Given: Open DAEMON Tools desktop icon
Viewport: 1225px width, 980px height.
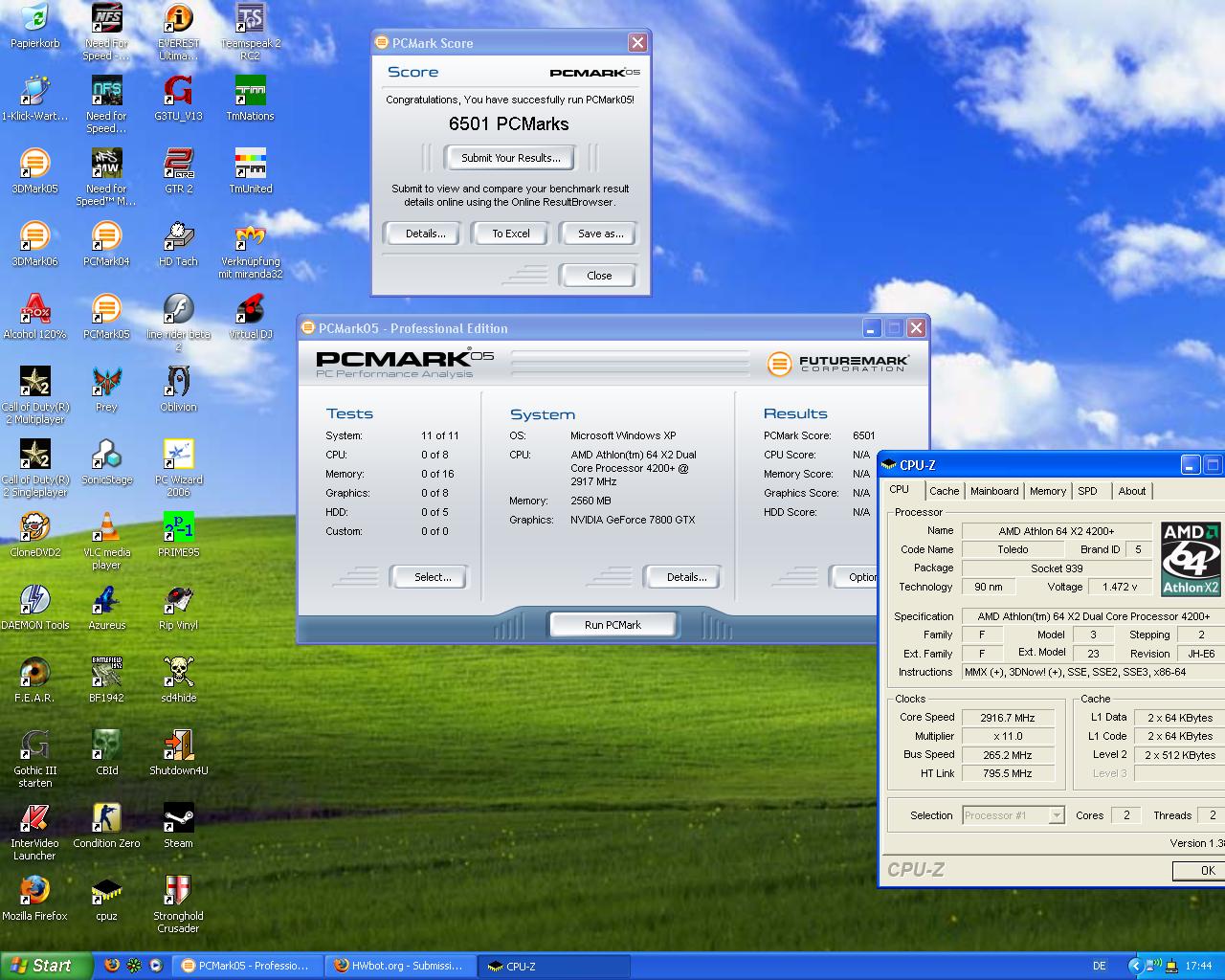Looking at the screenshot, I should click(35, 607).
